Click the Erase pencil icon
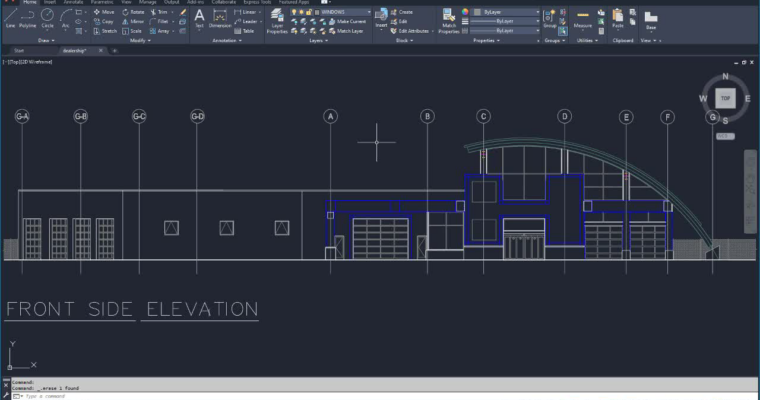The height and width of the screenshot is (400, 760). tap(183, 12)
